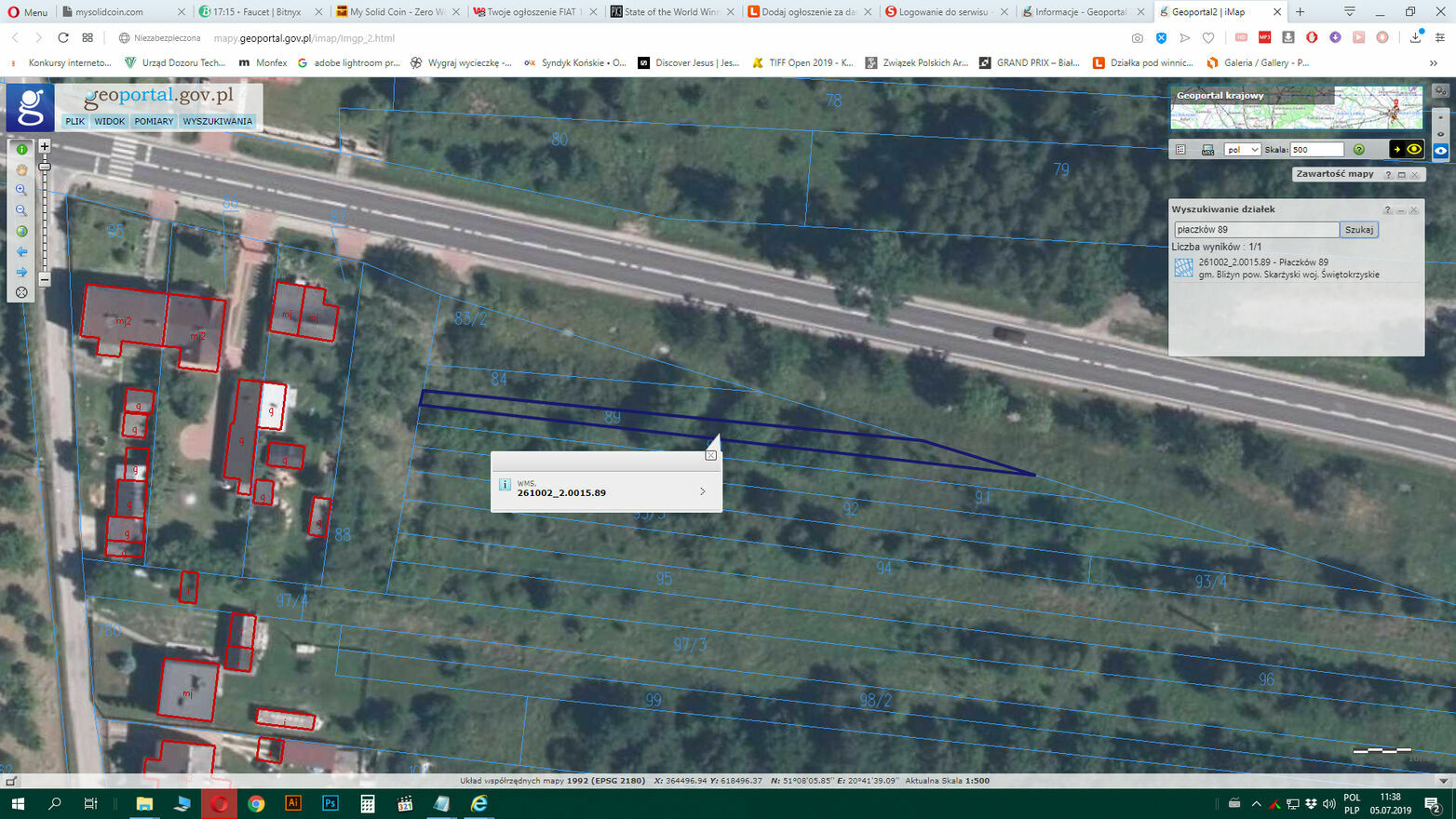1456x819 pixels.
Task: Open the 'pol' language dropdown
Action: 1242,150
